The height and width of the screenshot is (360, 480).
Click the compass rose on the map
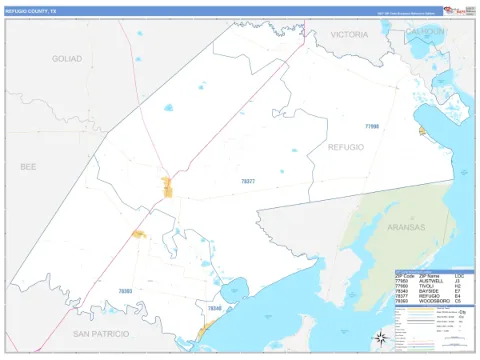(380, 338)
